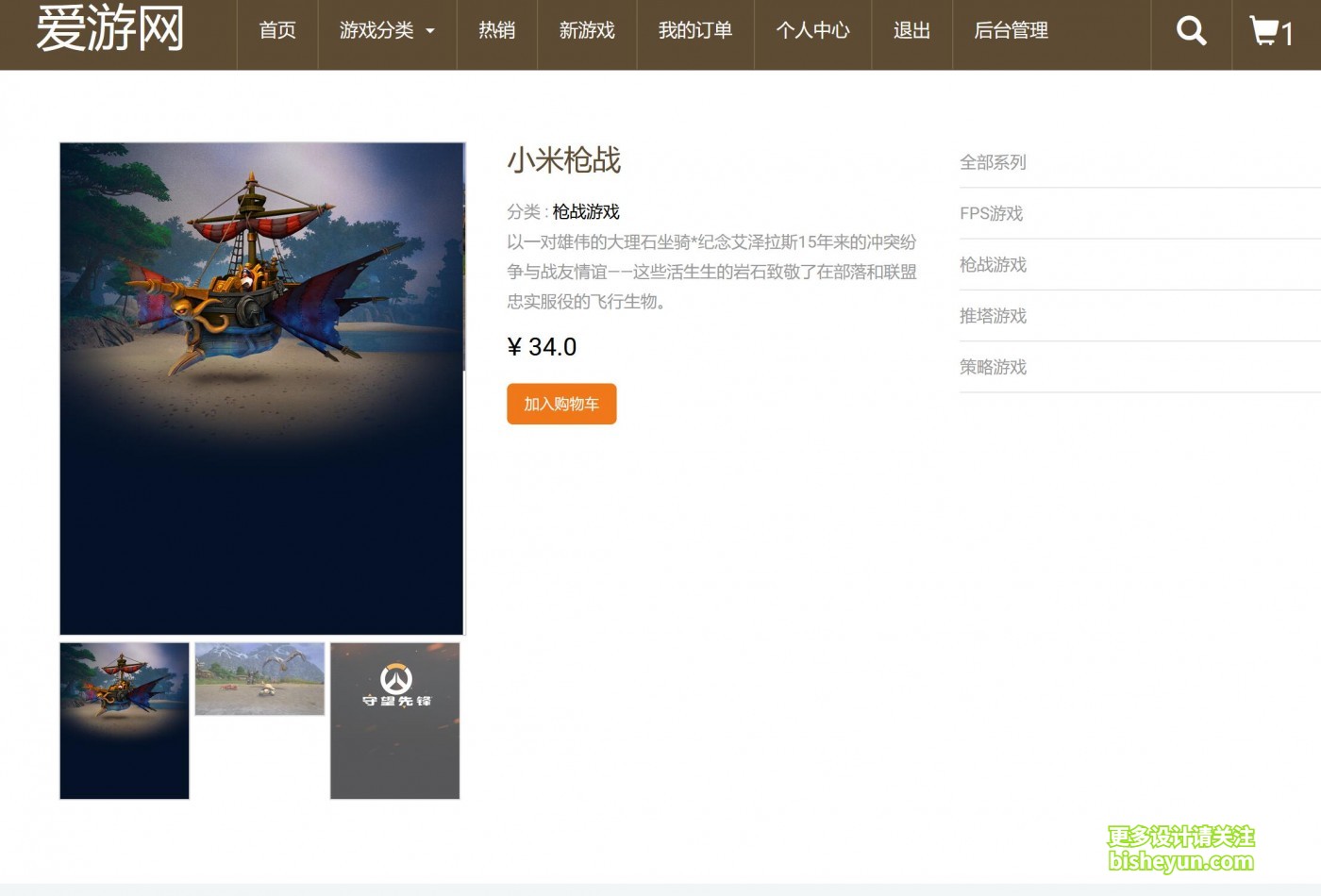1321x896 pixels.
Task: Open the 新游戏 navigation item
Action: click(587, 31)
